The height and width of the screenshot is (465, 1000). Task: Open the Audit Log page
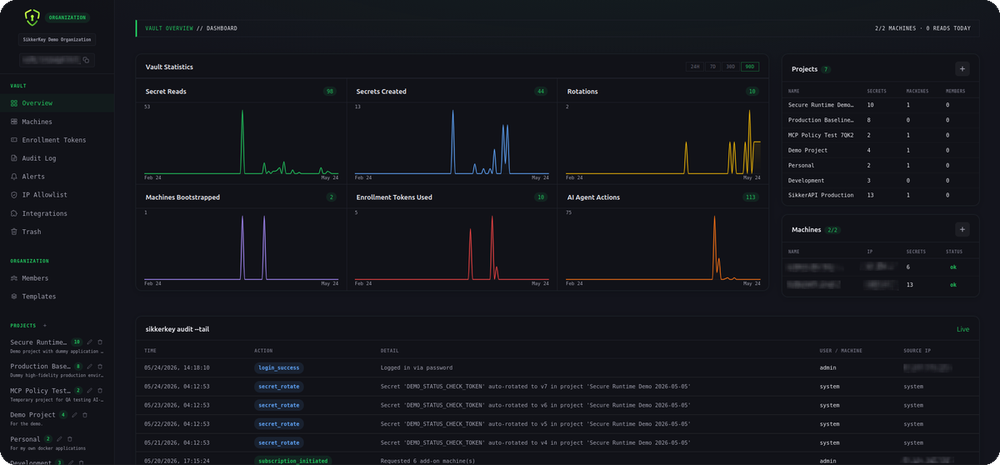click(57, 158)
